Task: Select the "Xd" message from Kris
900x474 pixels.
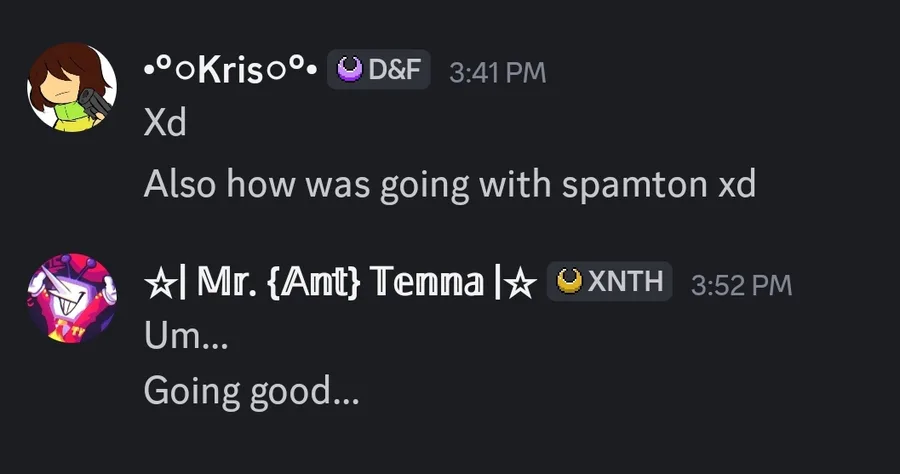Action: [165, 122]
